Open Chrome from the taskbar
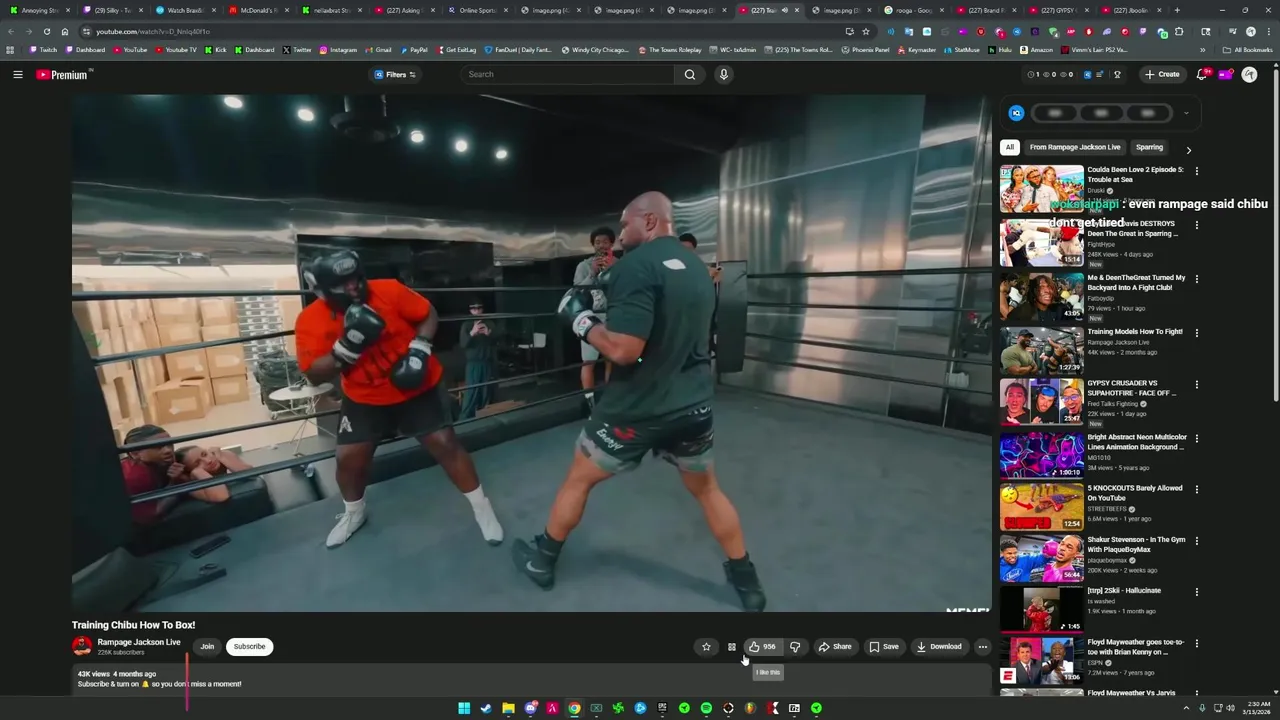 pyautogui.click(x=574, y=708)
